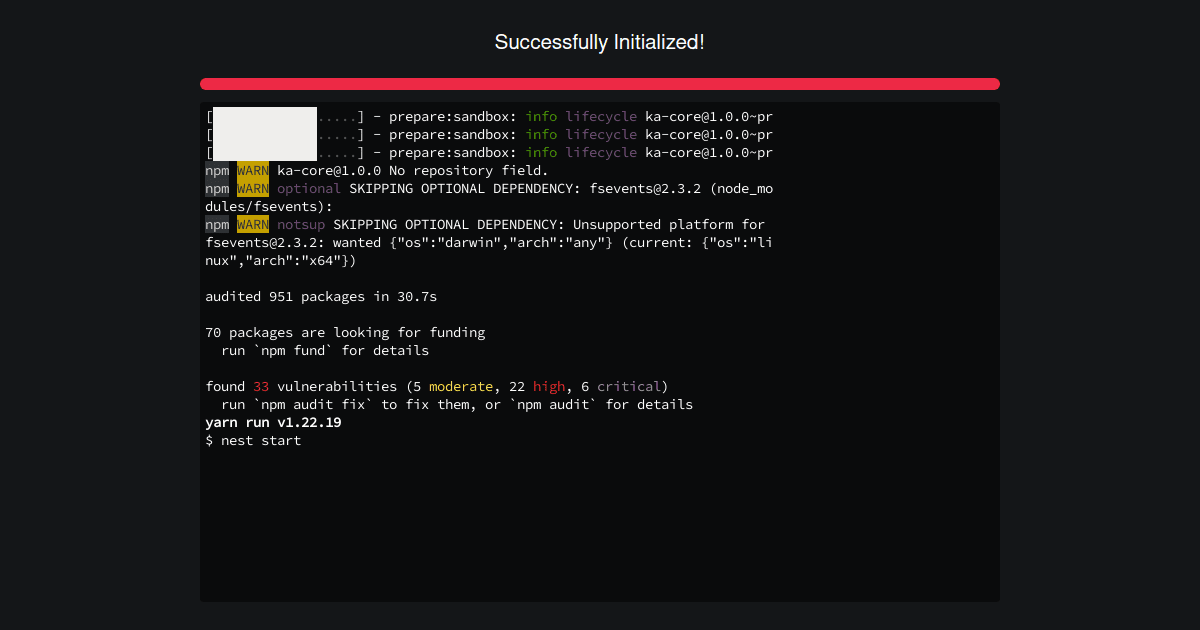Click the yellow WARN badge on the ka-core line

coord(252,170)
